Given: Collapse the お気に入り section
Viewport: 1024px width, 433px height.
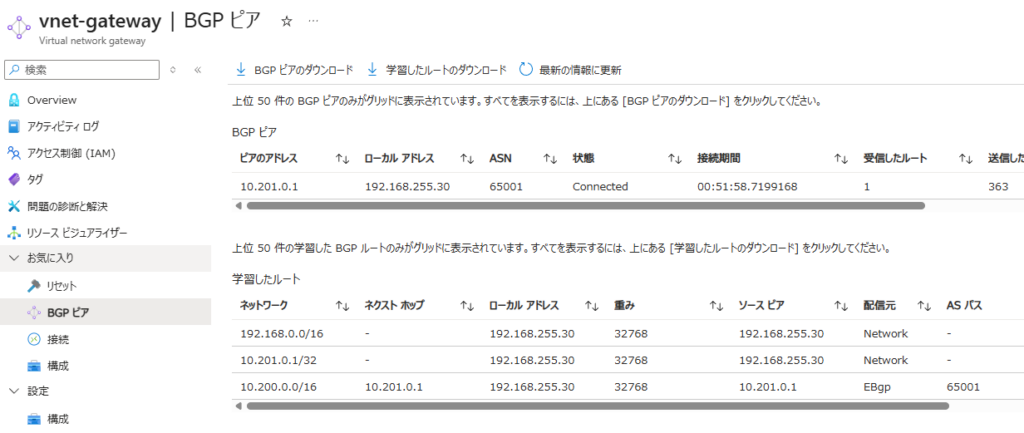Looking at the screenshot, I should click(14, 259).
